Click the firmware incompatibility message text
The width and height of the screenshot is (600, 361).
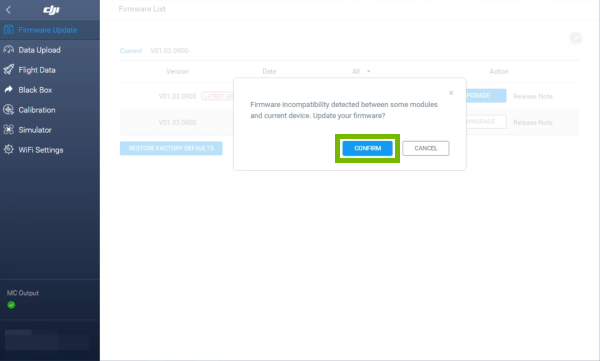[x=344, y=110]
